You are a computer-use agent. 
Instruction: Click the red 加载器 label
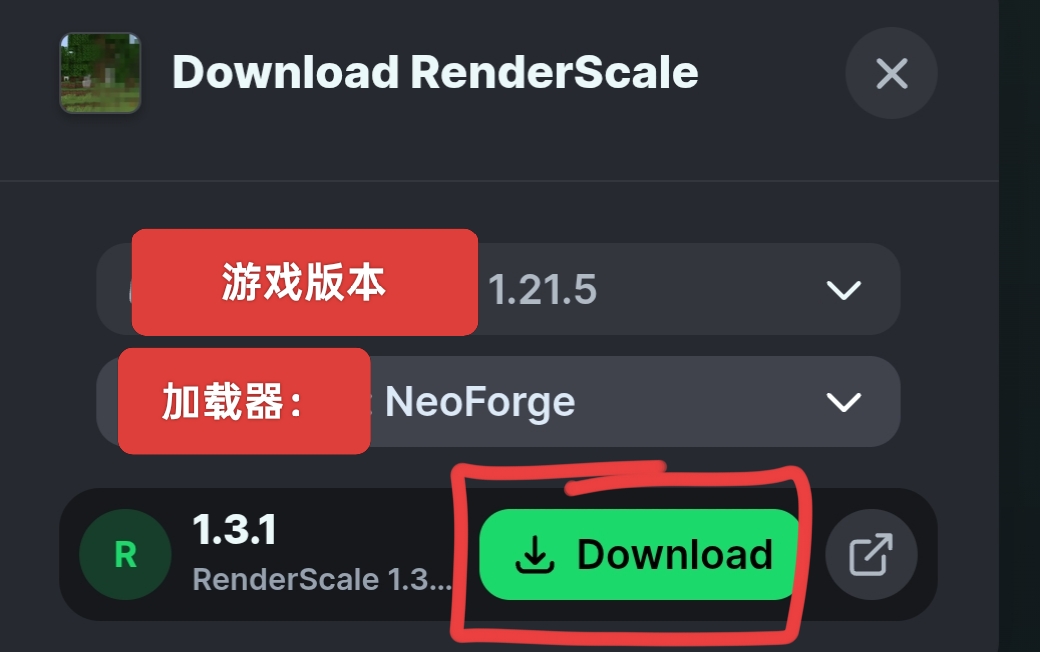tap(244, 401)
